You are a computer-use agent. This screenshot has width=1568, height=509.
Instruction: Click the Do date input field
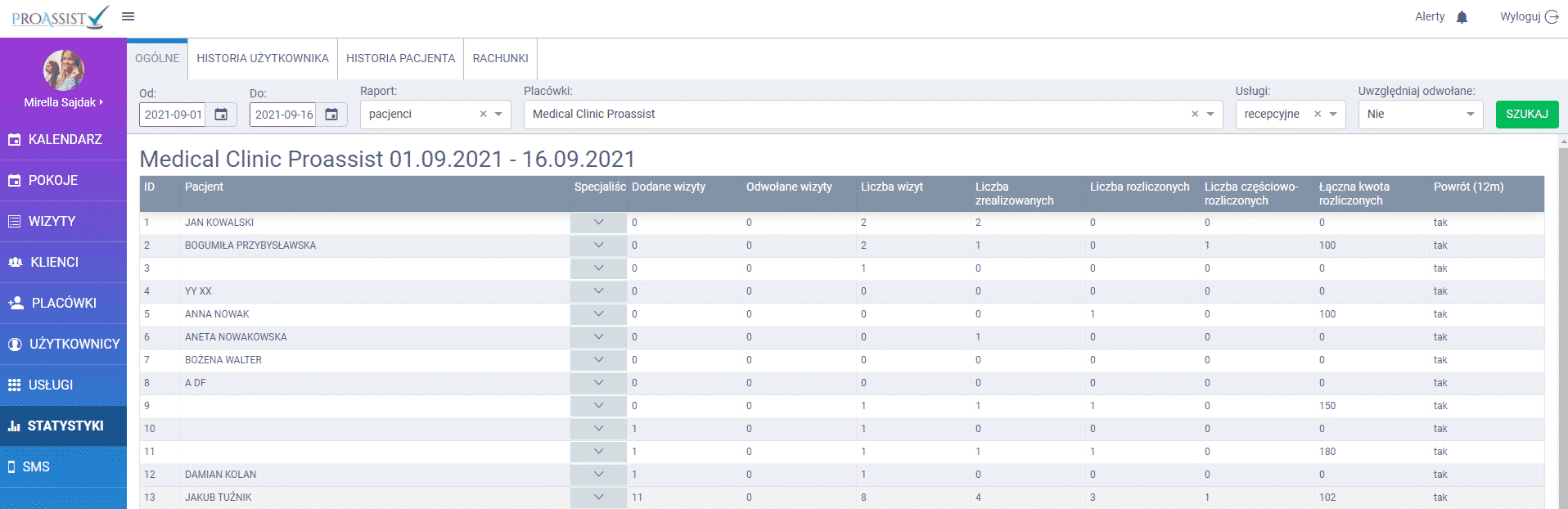283,115
